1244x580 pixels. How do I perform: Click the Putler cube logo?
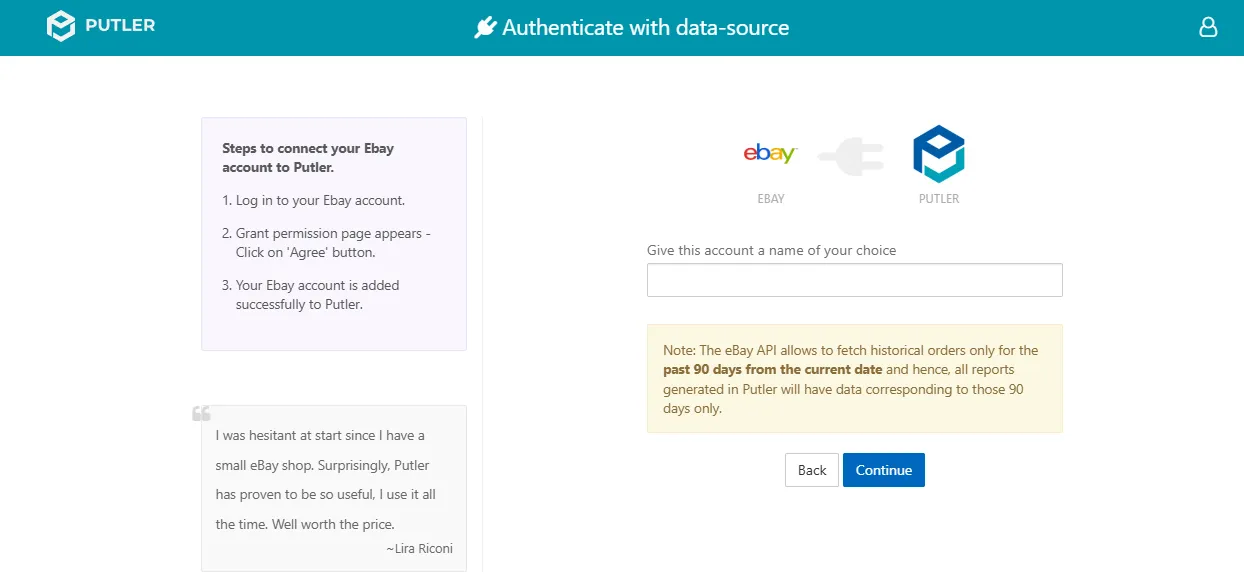coord(938,154)
